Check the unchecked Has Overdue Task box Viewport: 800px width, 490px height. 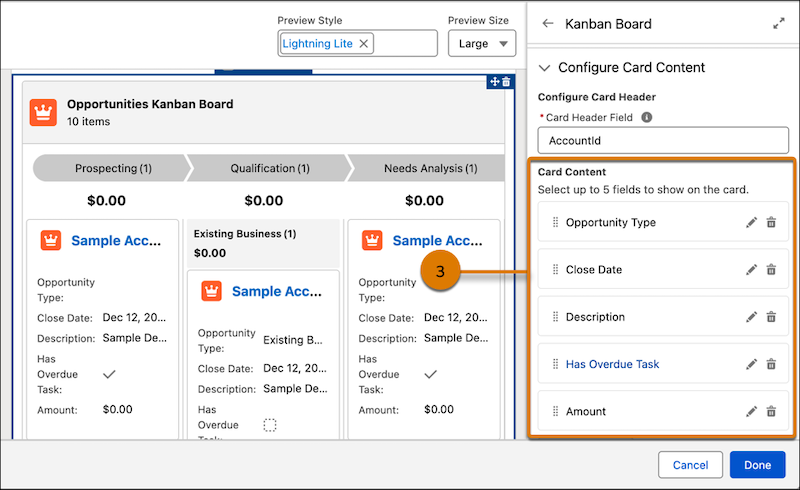pos(269,425)
